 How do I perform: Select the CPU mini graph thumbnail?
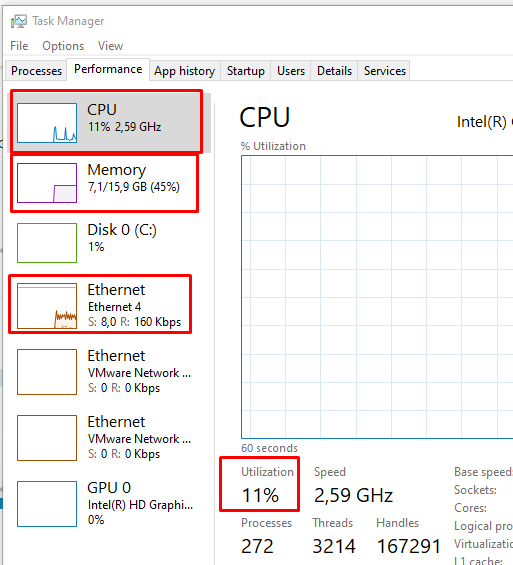pos(47,123)
